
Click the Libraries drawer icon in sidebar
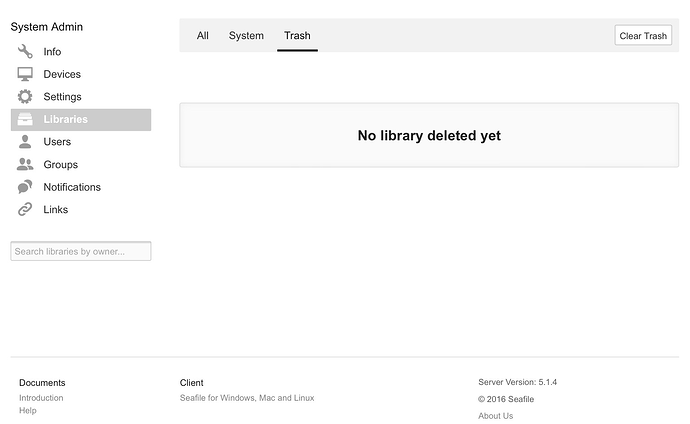[25, 120]
